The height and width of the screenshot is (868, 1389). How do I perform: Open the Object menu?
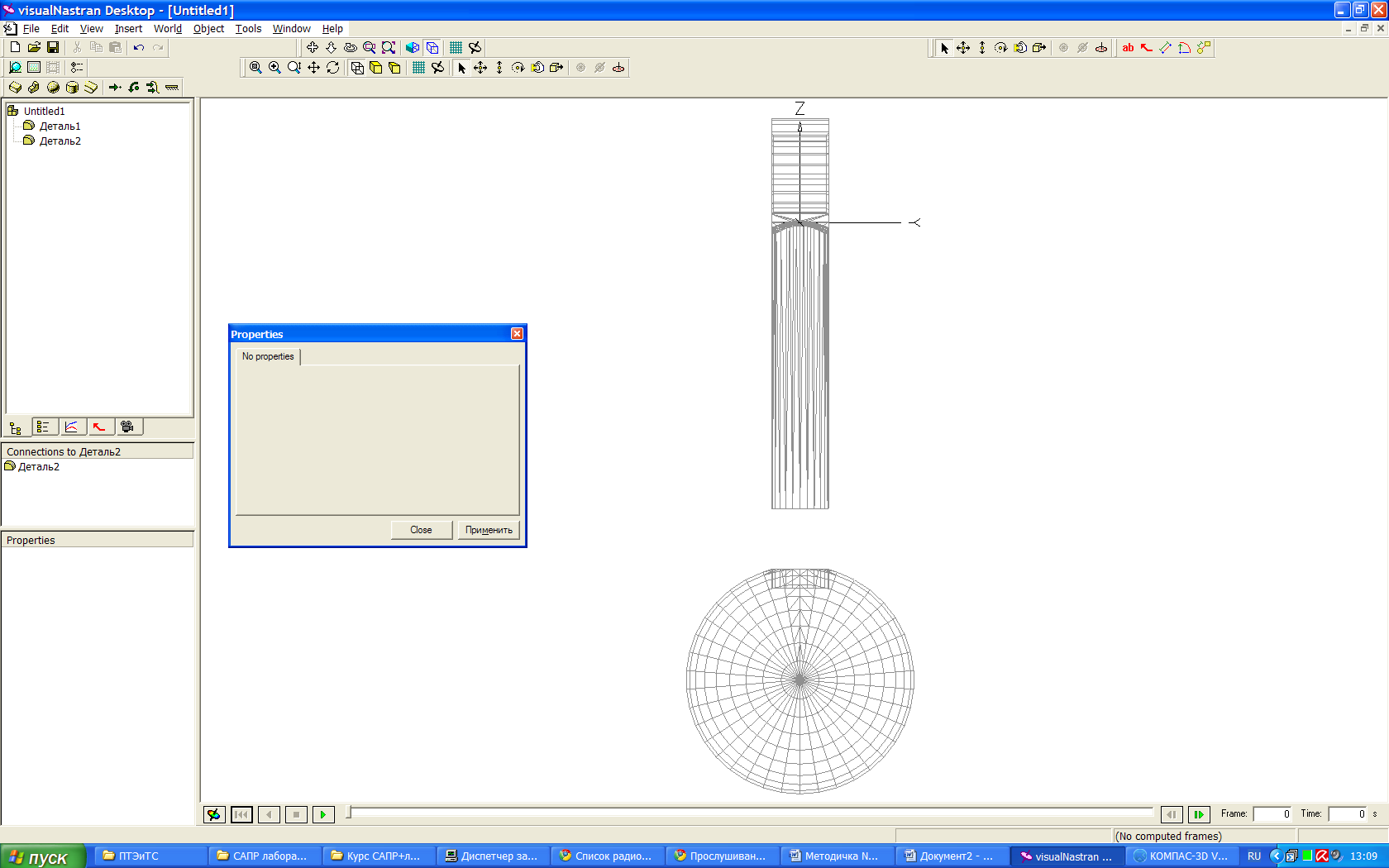208,28
